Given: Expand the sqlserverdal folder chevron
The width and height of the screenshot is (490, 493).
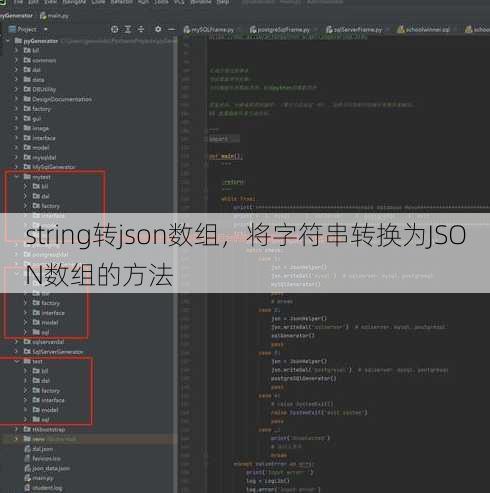Looking at the screenshot, I should (x=16, y=342).
